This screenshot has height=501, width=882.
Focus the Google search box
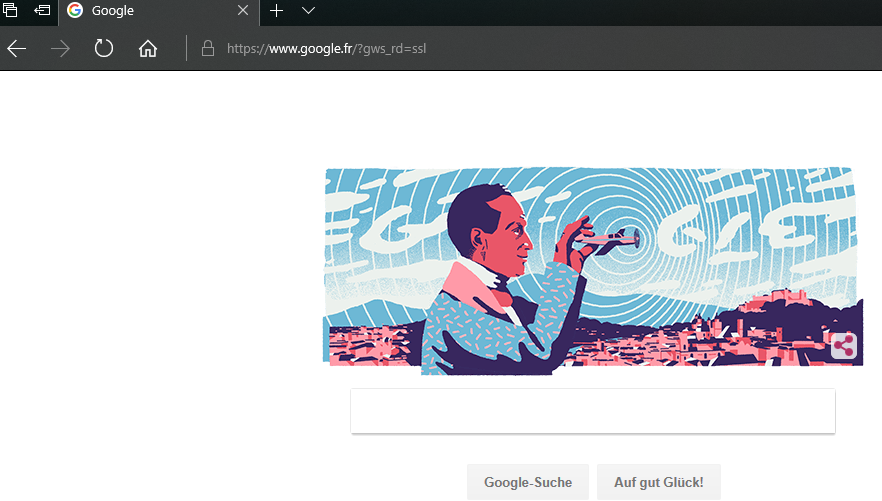[593, 411]
